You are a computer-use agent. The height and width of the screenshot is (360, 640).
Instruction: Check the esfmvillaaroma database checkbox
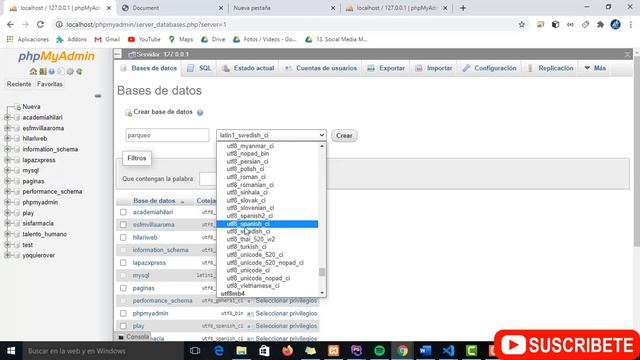[123, 225]
